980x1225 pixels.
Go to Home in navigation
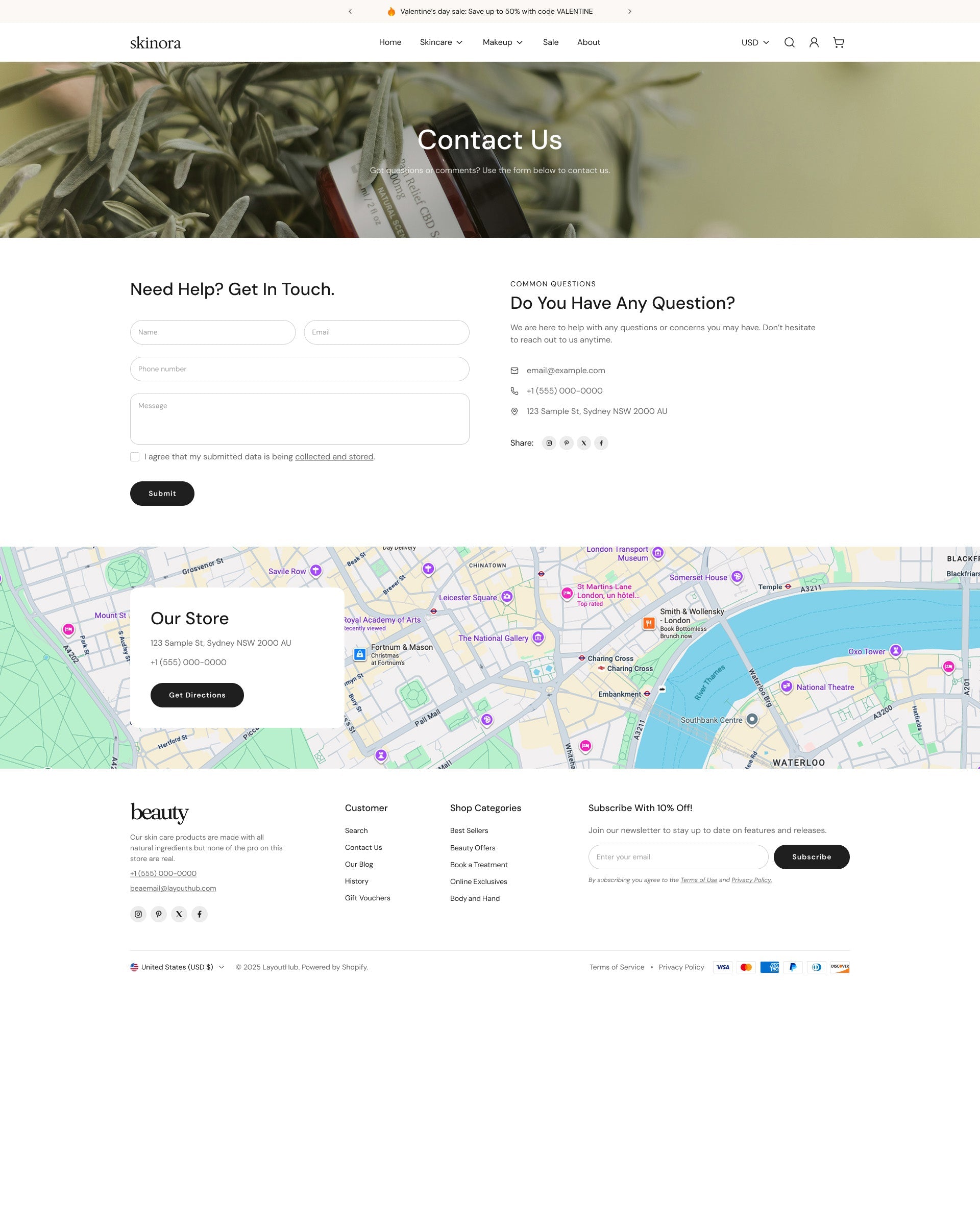(x=390, y=42)
